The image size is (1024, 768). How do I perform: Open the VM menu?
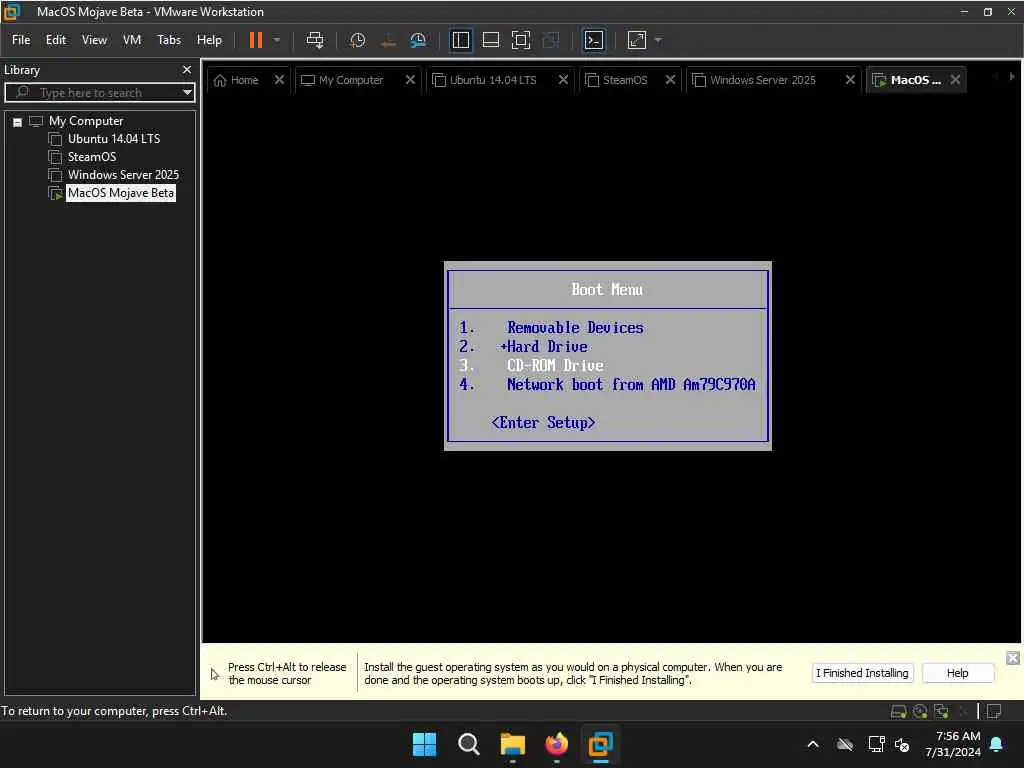click(132, 40)
